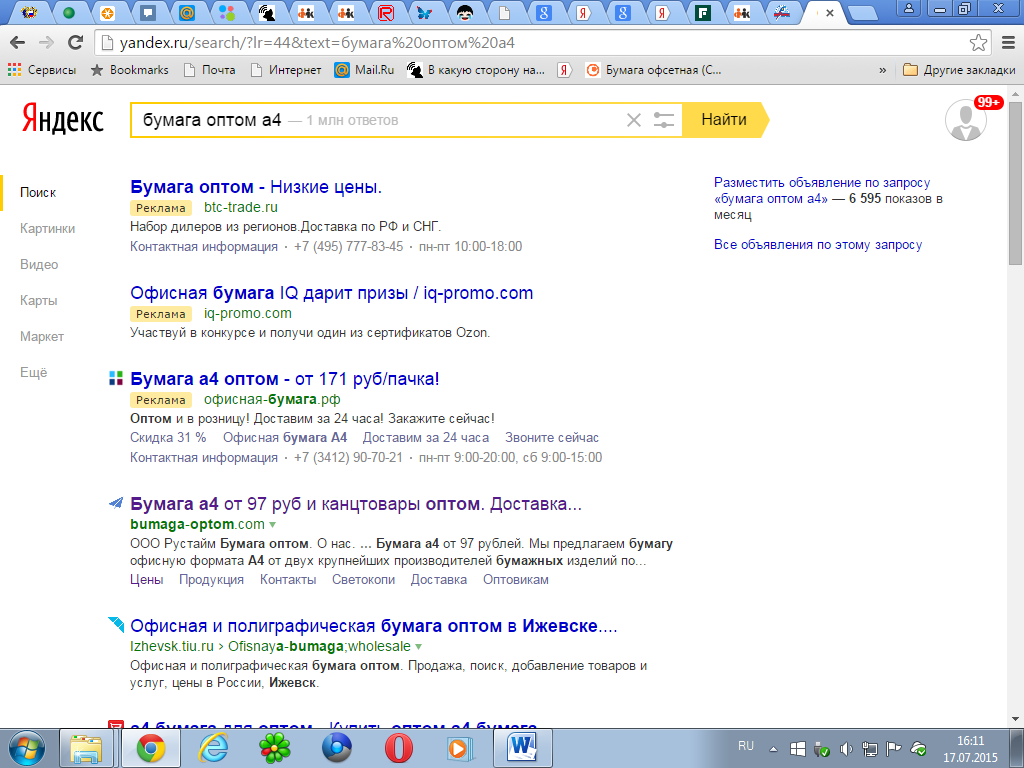1024x768 pixels.
Task: Clear the search query with the X
Action: click(633, 120)
